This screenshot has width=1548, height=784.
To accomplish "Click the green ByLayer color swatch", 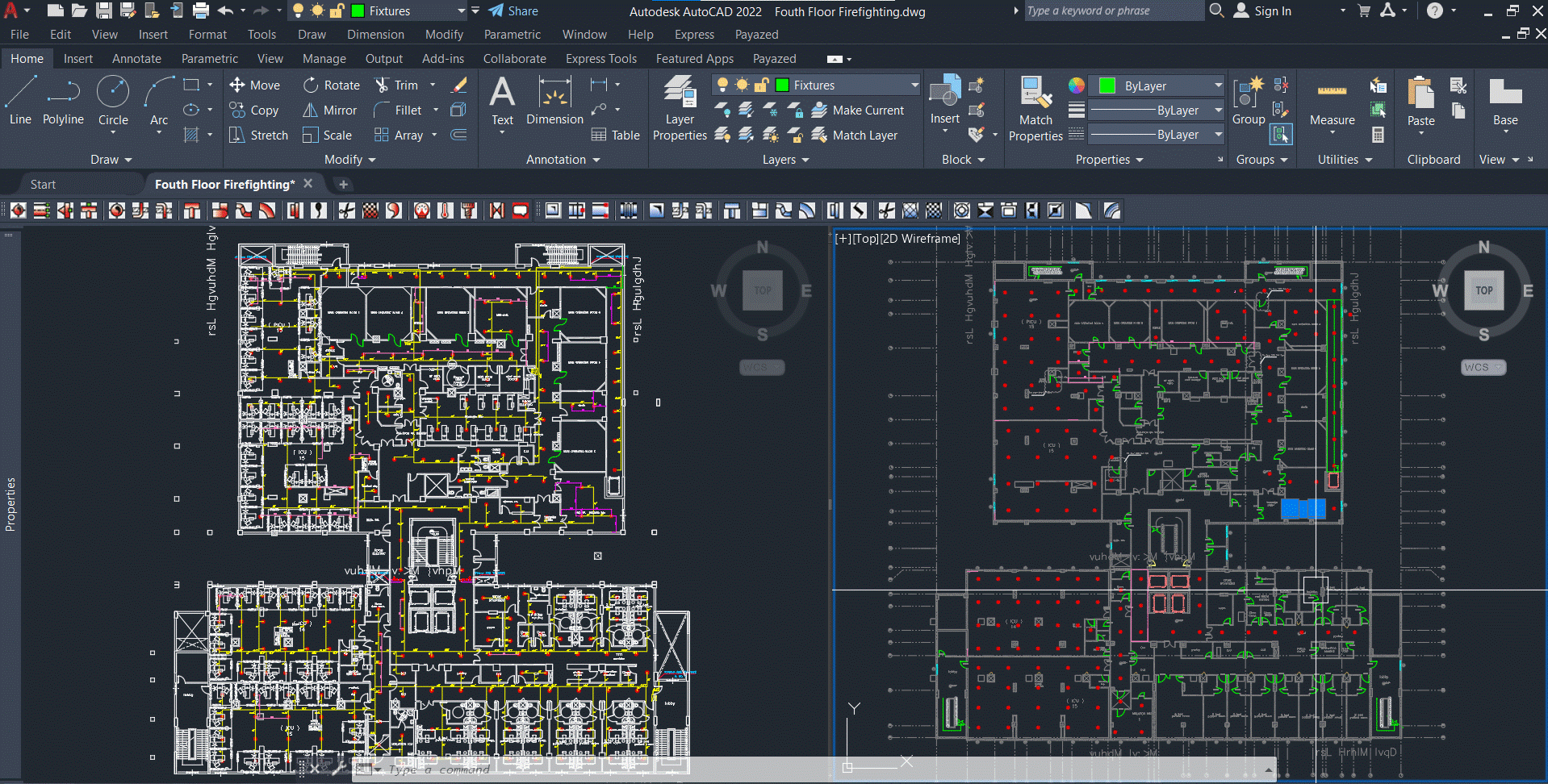I will (1107, 85).
